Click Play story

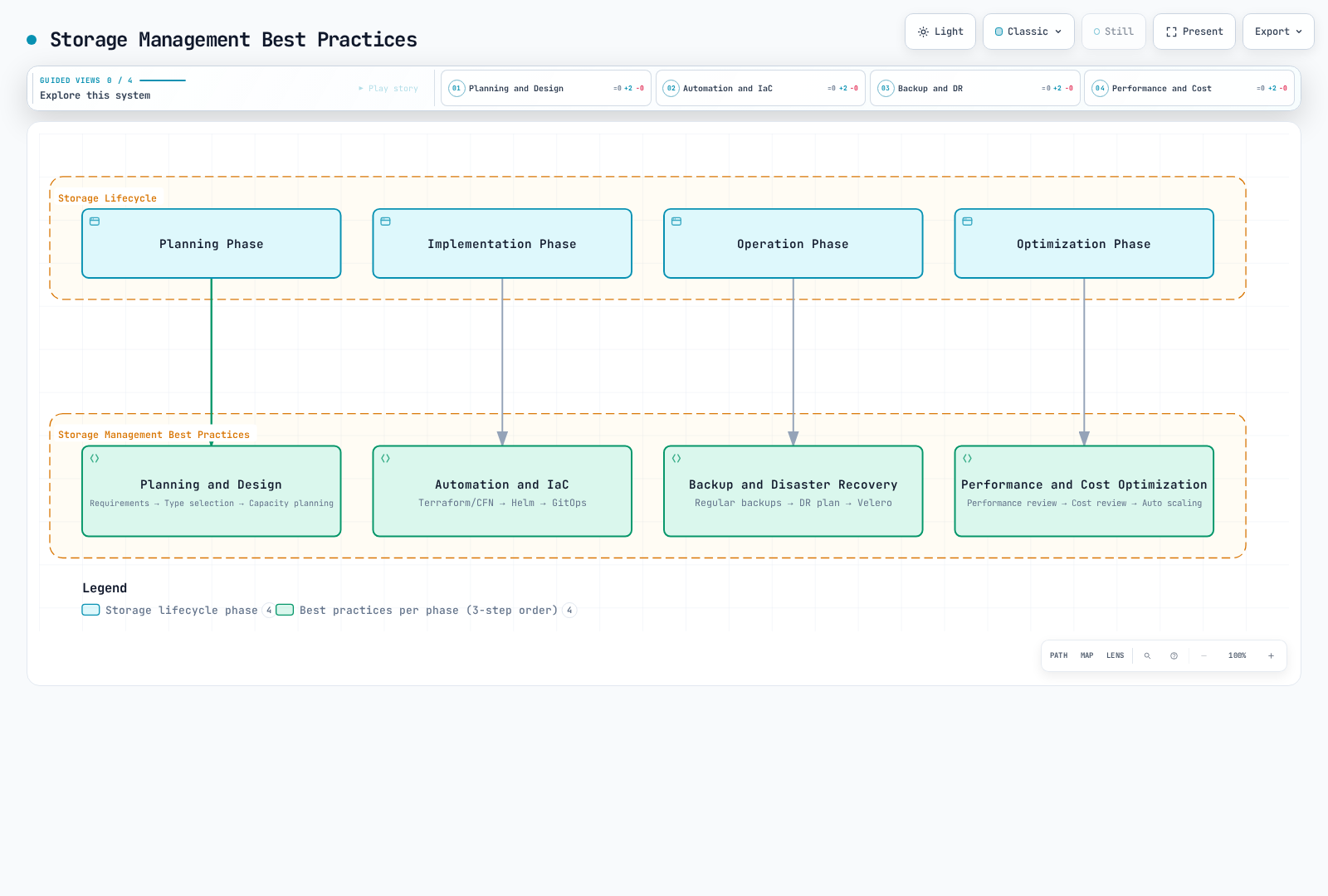point(388,88)
